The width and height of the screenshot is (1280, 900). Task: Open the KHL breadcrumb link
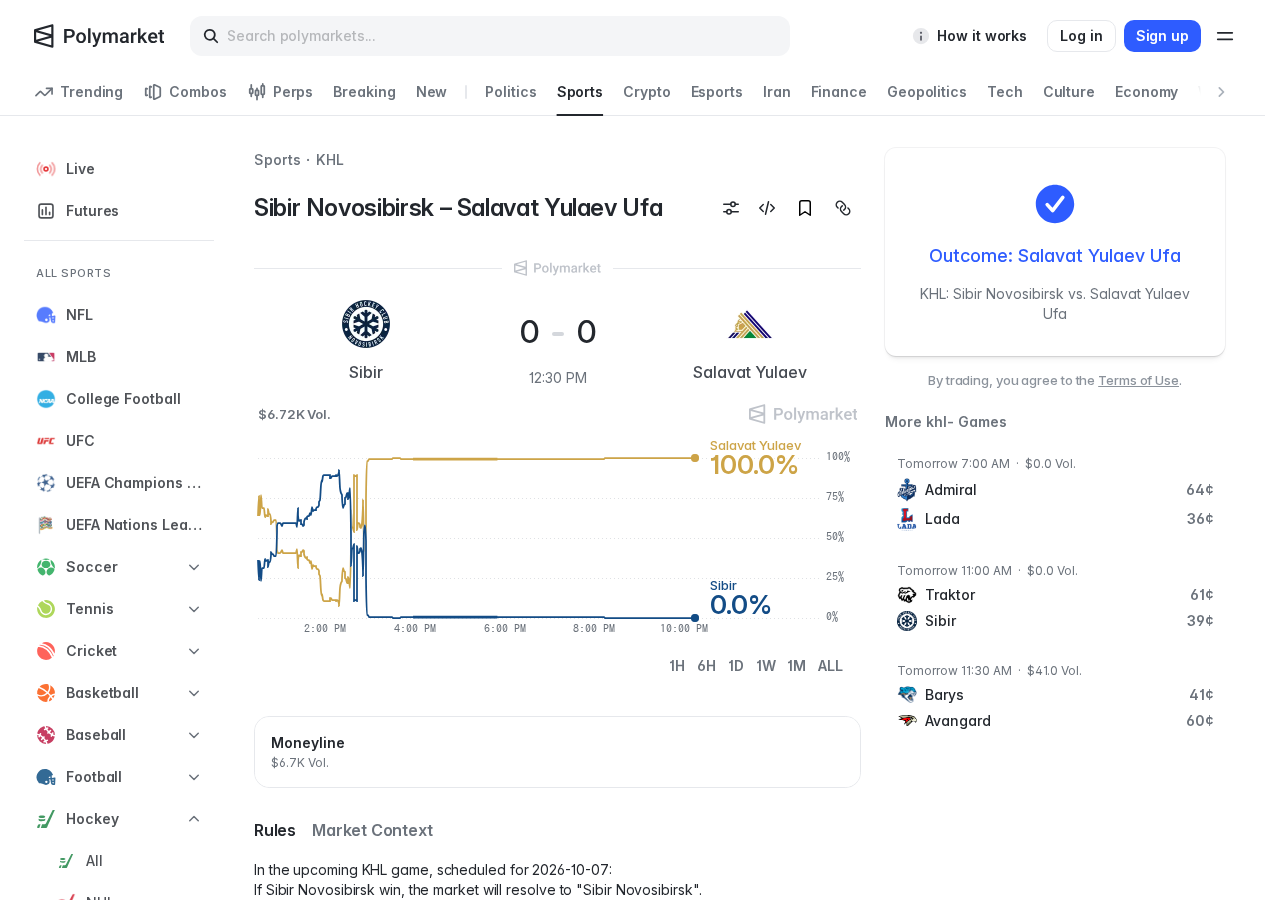[330, 160]
